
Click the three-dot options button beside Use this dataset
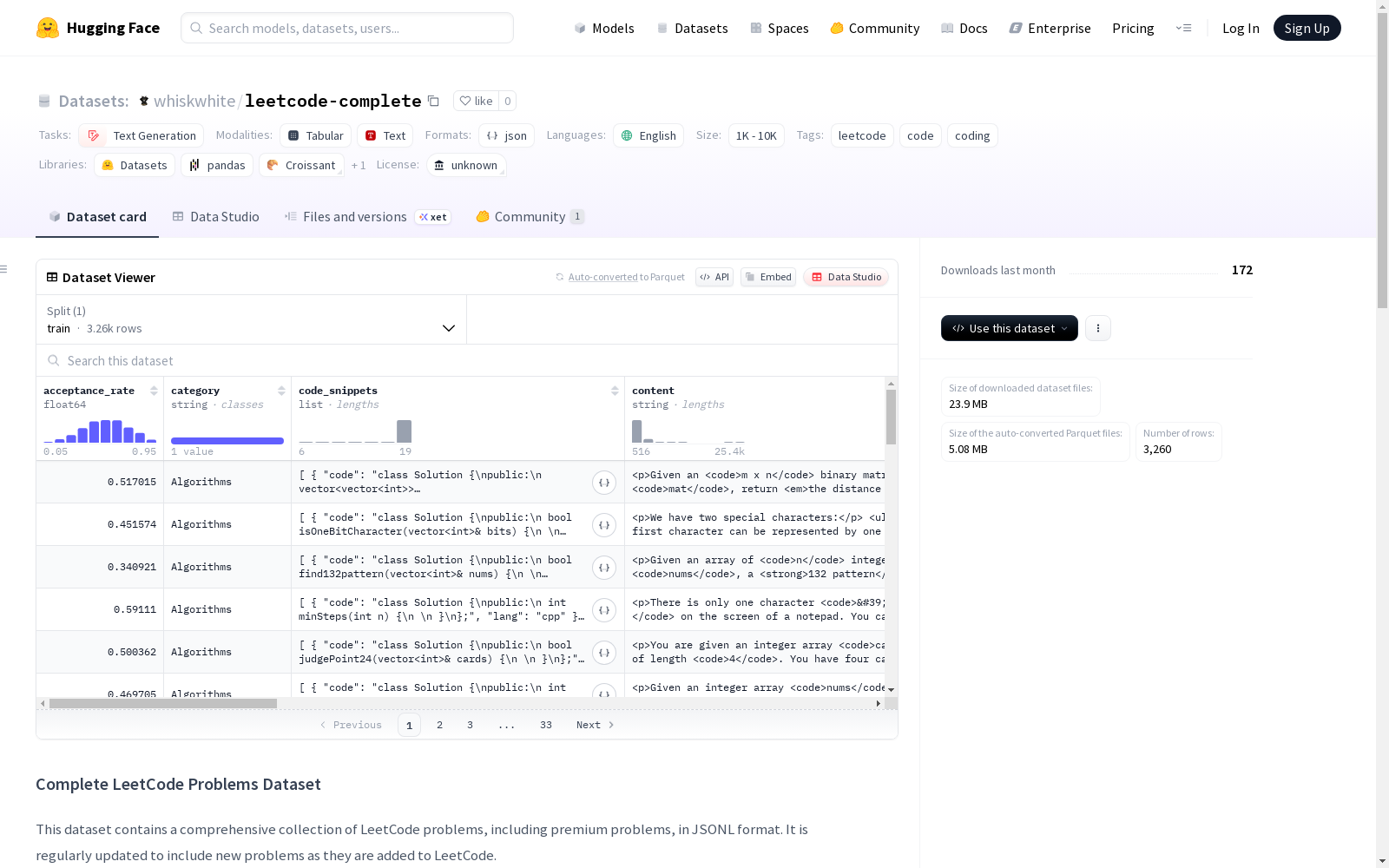[x=1098, y=328]
